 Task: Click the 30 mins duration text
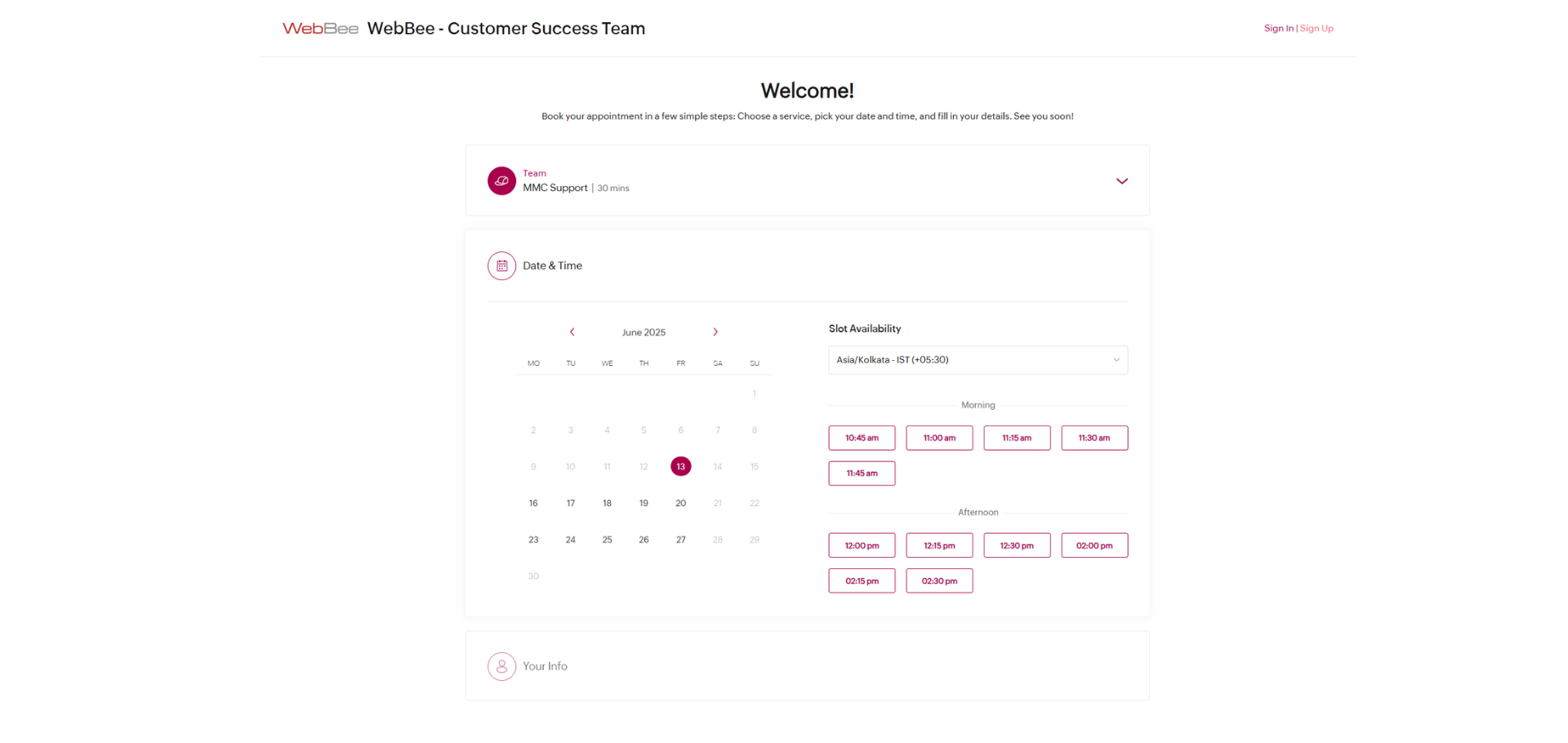pyautogui.click(x=613, y=189)
